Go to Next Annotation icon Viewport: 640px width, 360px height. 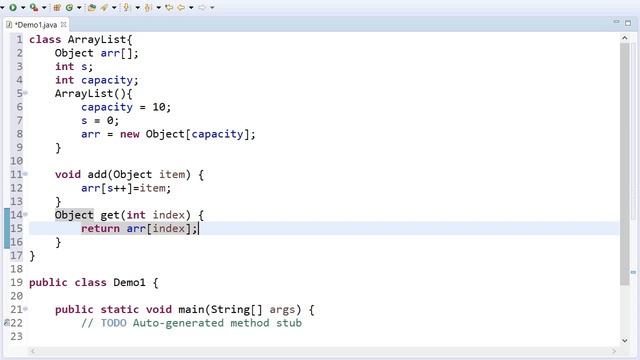(126, 7)
